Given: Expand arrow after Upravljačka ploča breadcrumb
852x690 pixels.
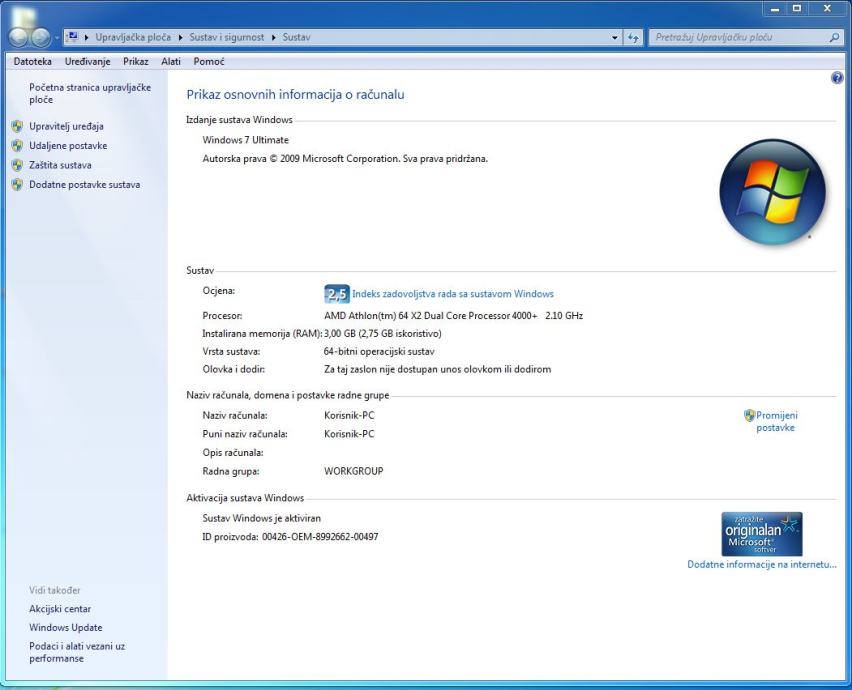Looking at the screenshot, I should coord(180,37).
